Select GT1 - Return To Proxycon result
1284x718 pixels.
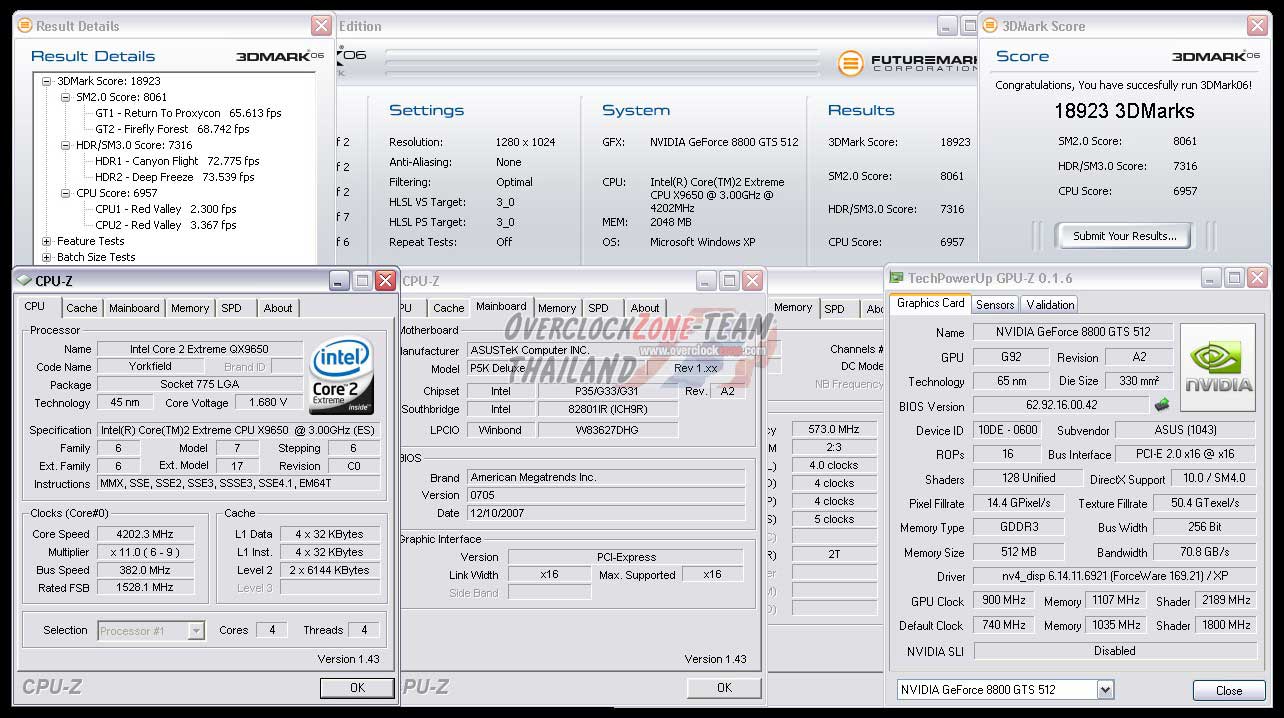pos(188,113)
